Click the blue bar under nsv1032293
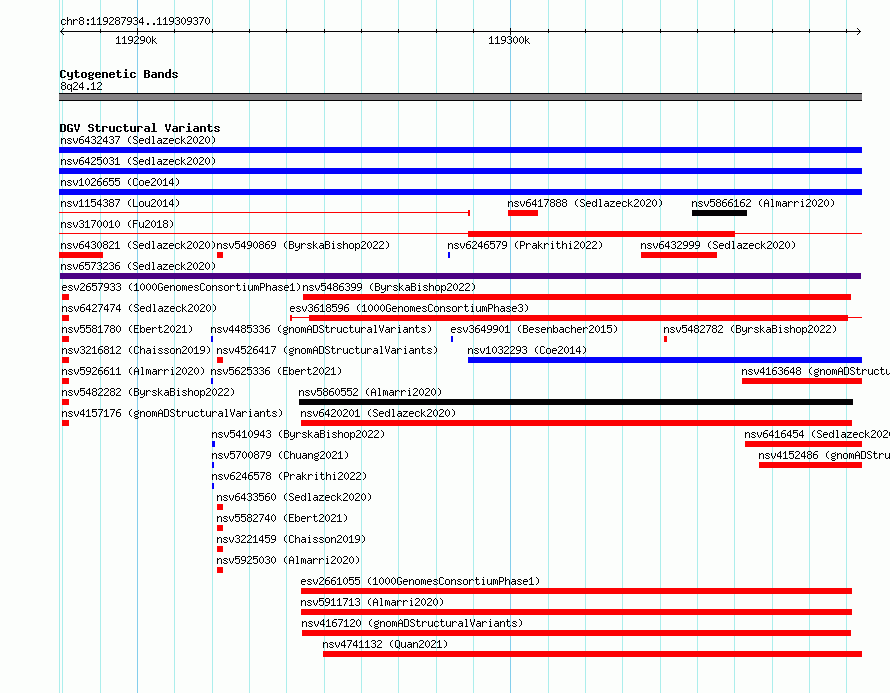Screen dimensions: 890x693 coord(665,360)
